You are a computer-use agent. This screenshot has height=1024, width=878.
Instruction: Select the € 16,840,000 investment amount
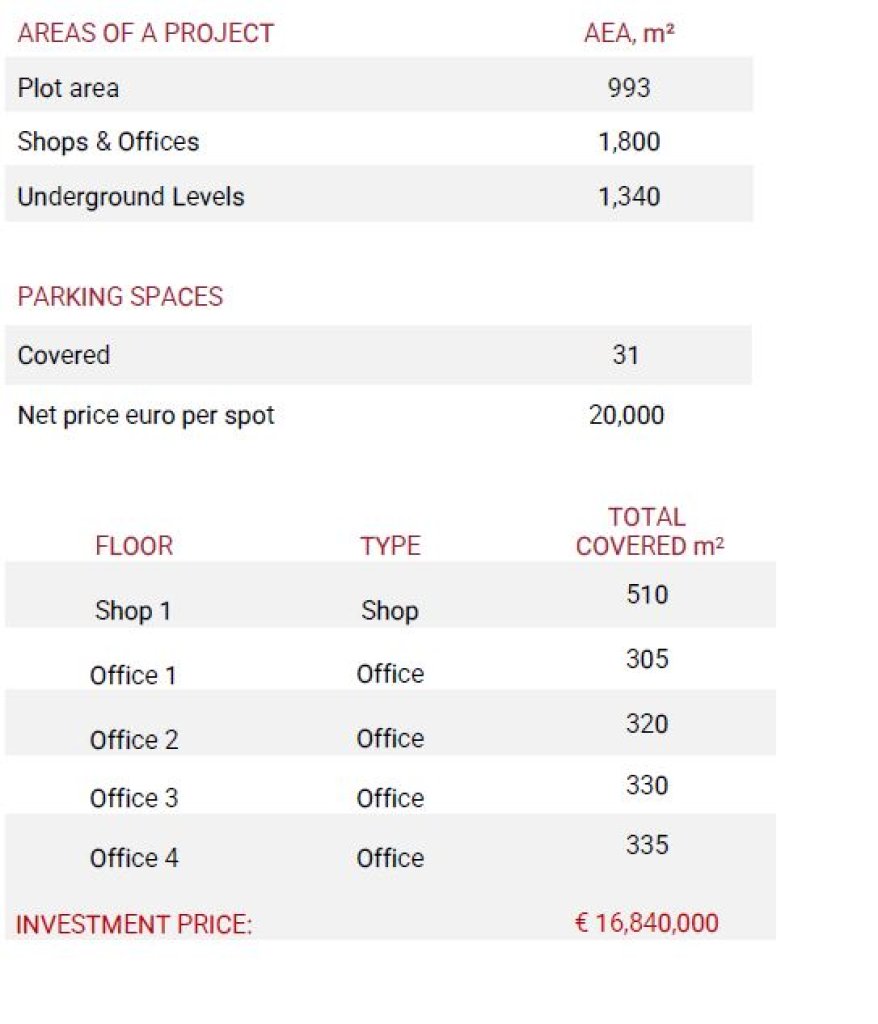pos(647,923)
